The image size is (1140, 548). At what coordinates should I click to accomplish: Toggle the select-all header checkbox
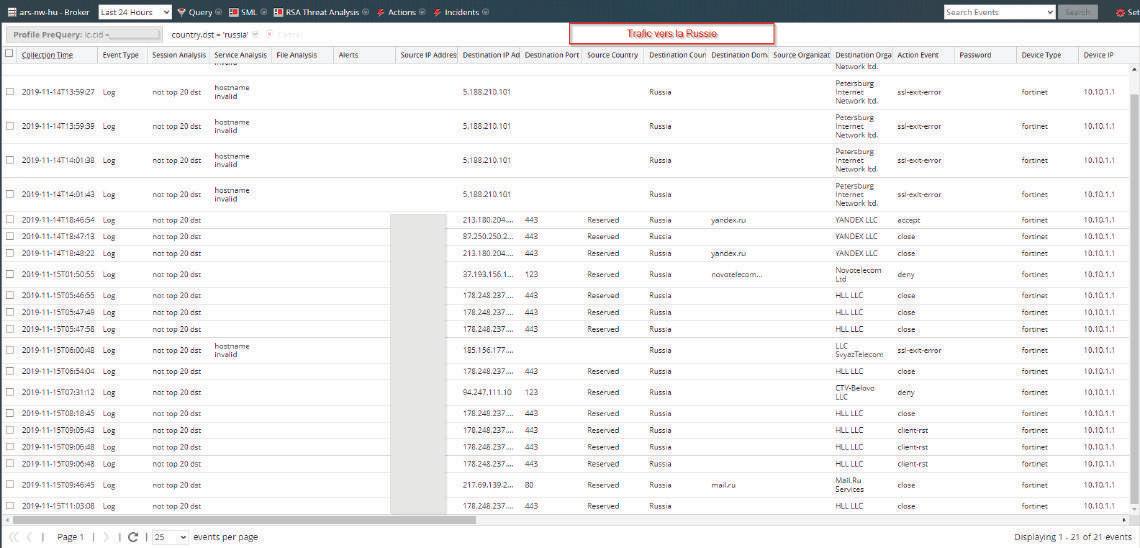[9, 54]
